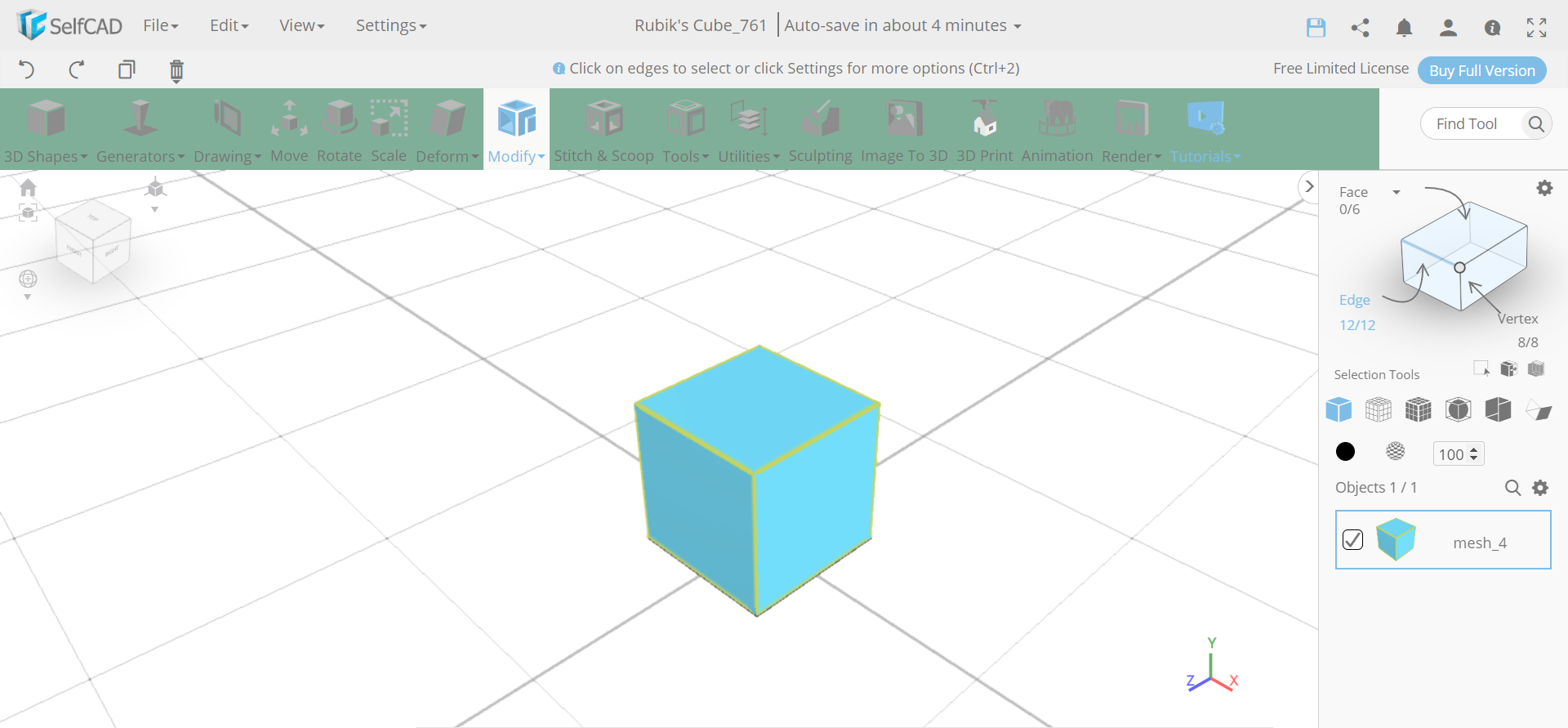Open the Settings menu
The height and width of the screenshot is (728, 1568).
tap(391, 25)
